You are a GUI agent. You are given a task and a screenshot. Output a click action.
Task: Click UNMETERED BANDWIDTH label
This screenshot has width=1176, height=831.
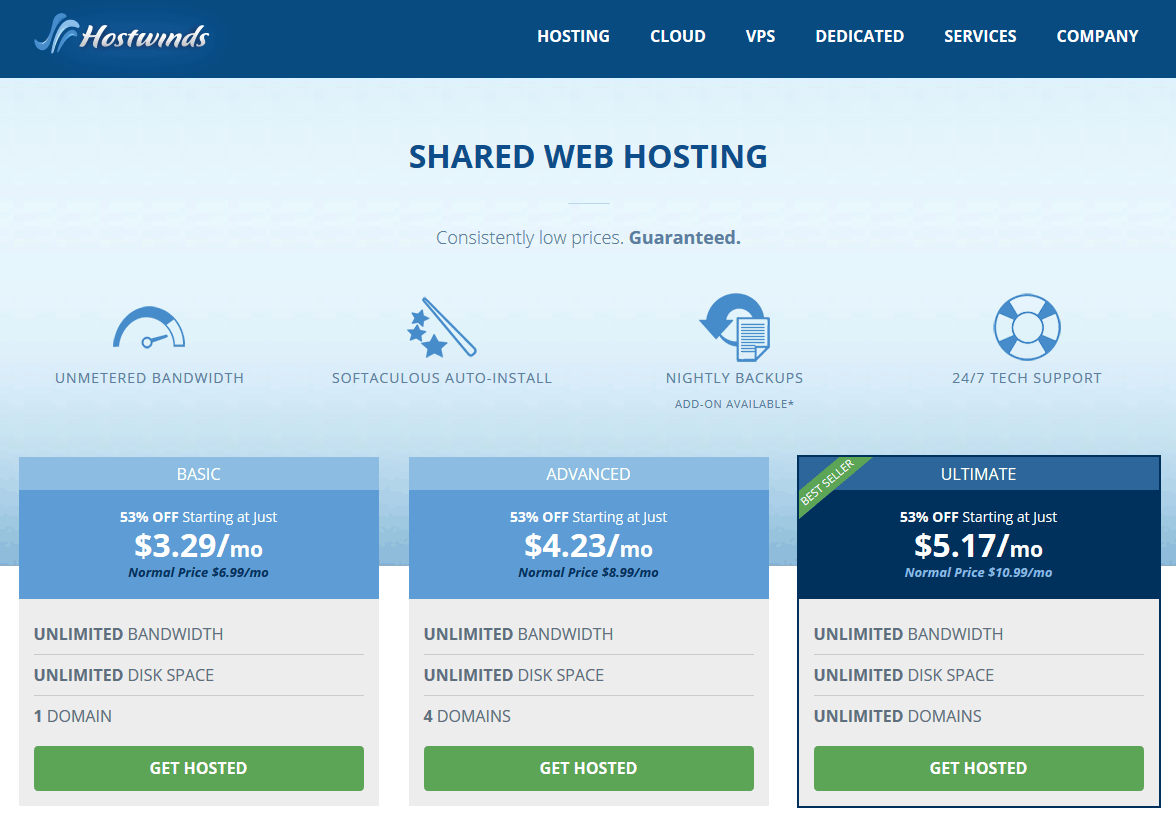[x=149, y=378]
